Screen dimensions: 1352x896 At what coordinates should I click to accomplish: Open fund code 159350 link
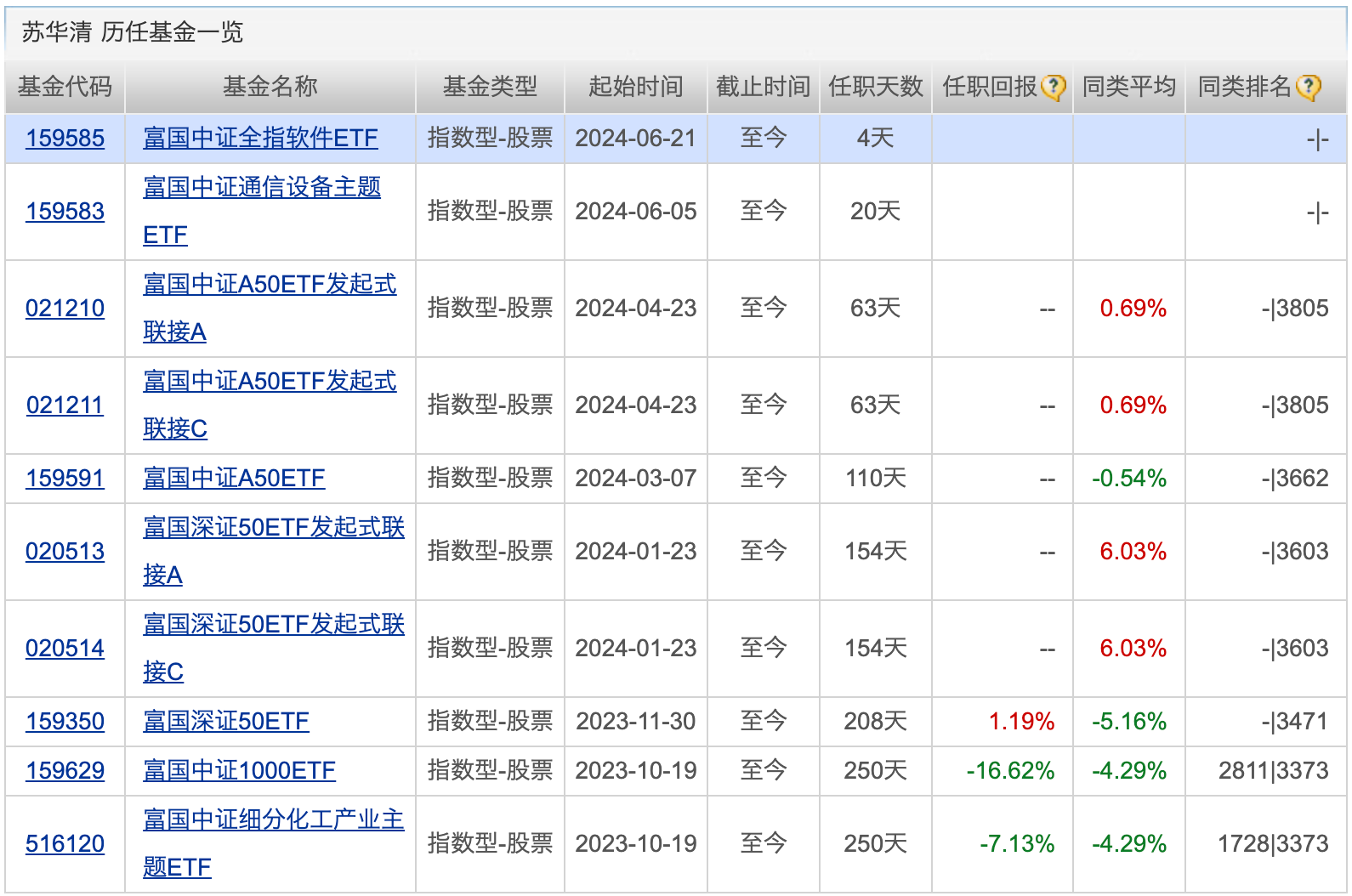click(x=65, y=721)
